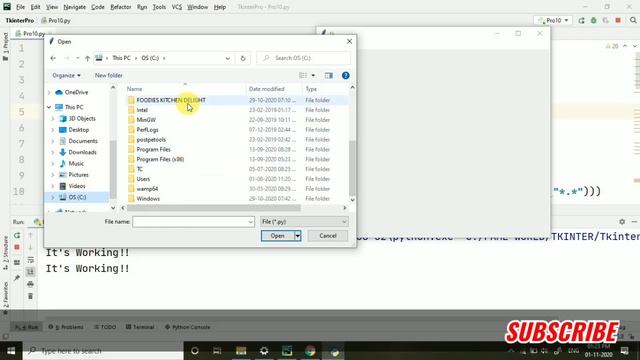Viewport: 640px width, 360px height.
Task: Select the FOODIES KITCHEN DELIGHT folder
Action: pyautogui.click(x=171, y=100)
